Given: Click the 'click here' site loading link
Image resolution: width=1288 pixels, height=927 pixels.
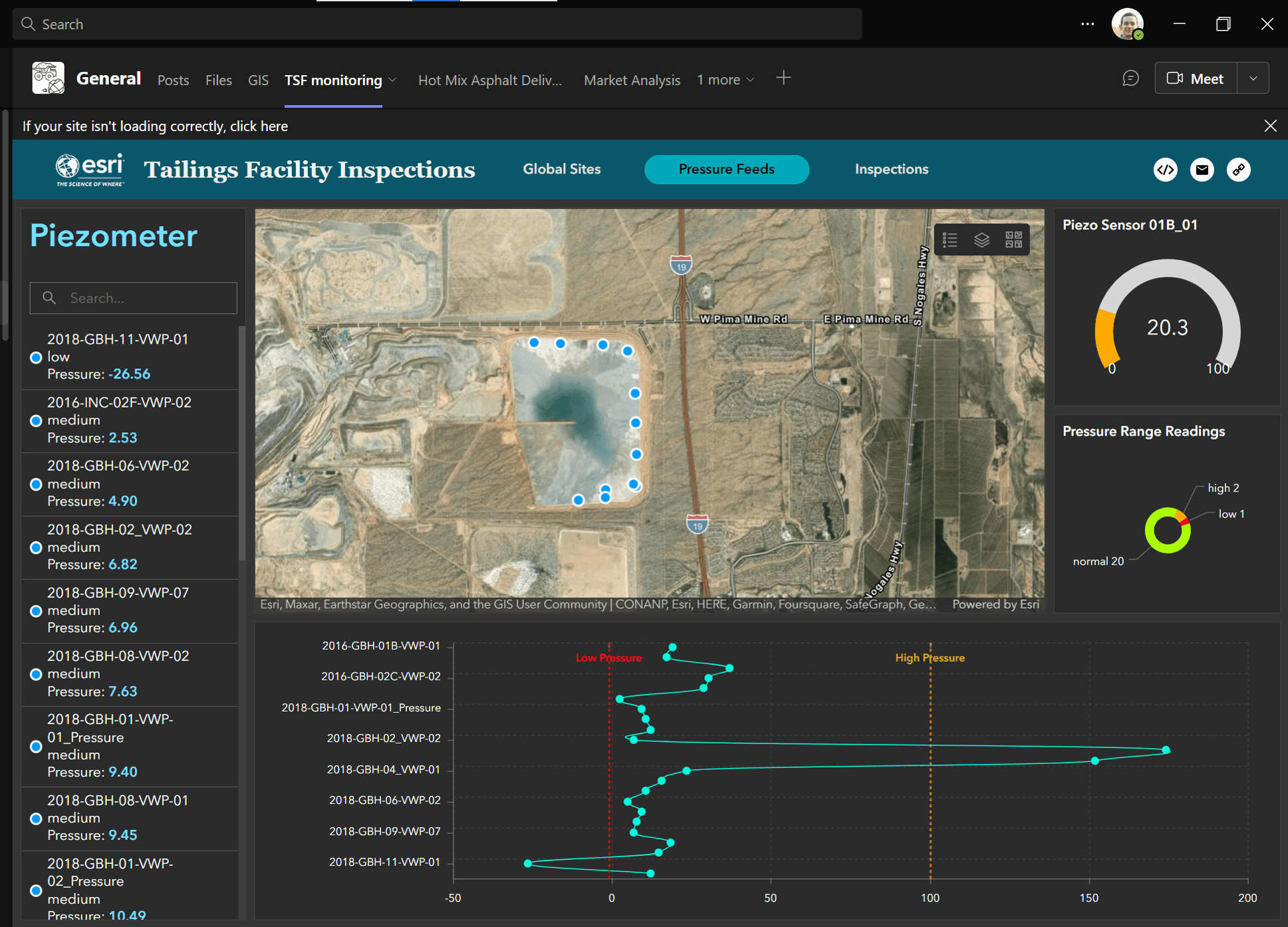Looking at the screenshot, I should [x=259, y=126].
